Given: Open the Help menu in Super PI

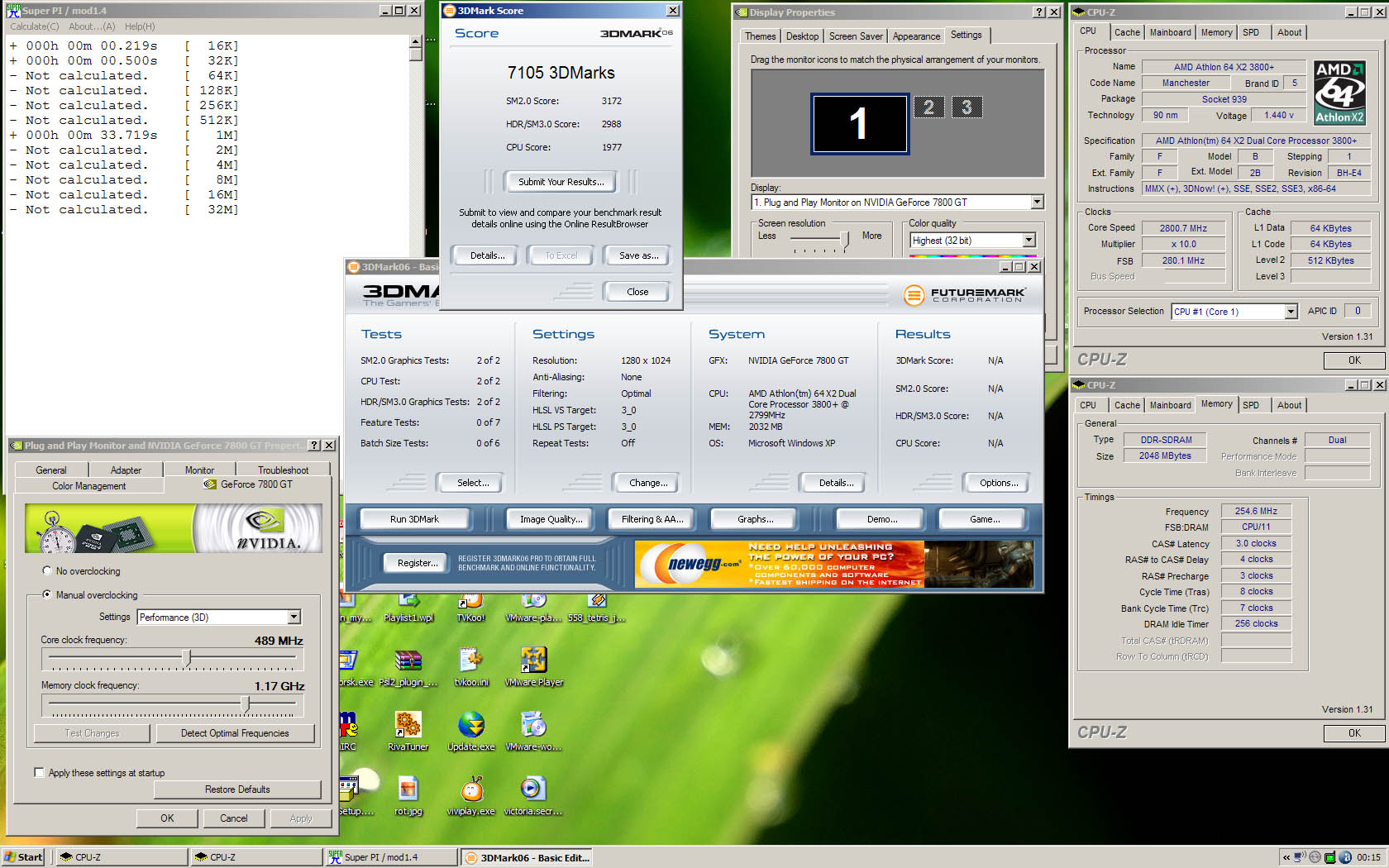Looking at the screenshot, I should 140,26.
